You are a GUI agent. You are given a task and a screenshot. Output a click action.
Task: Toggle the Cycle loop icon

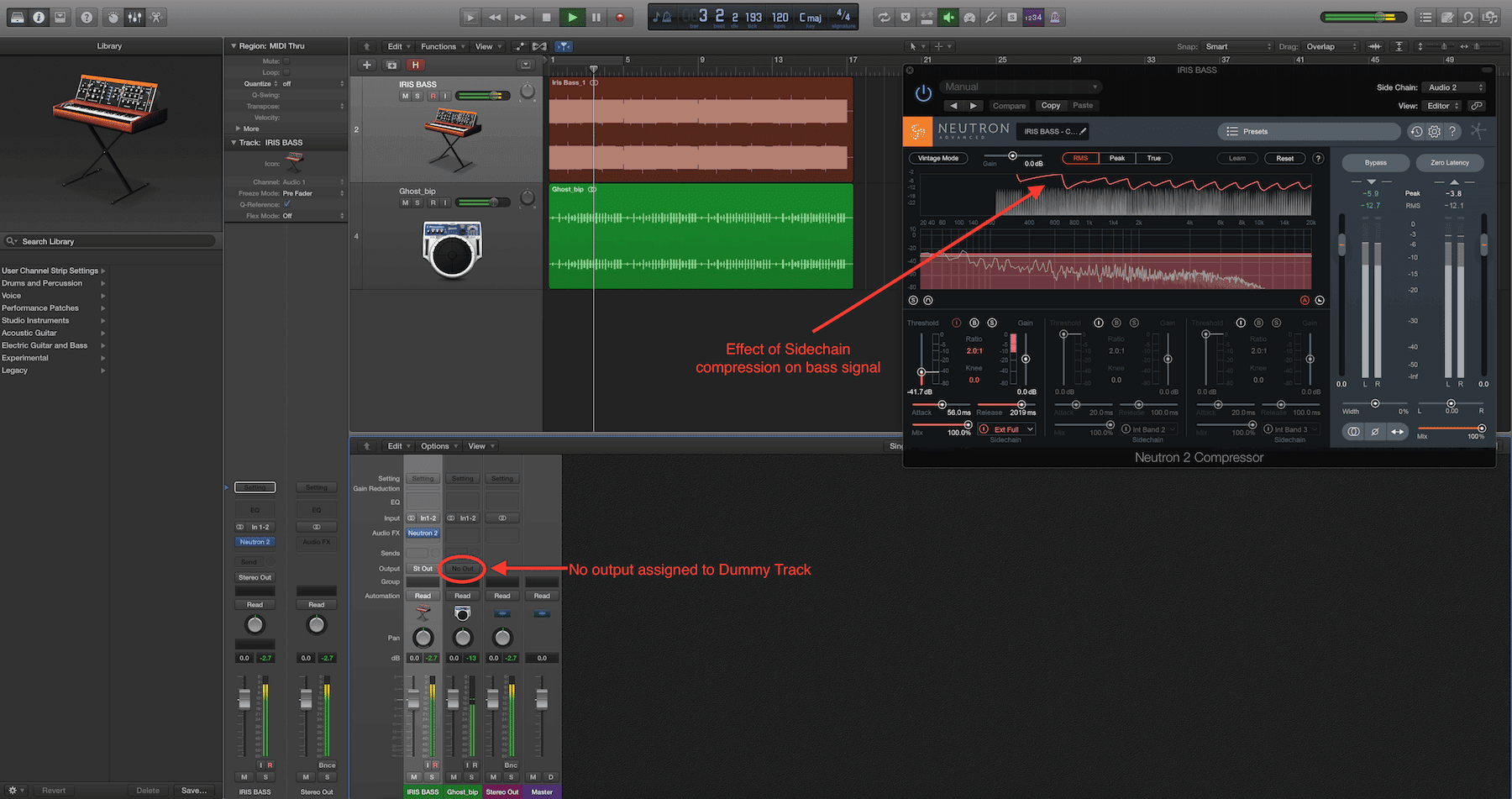click(x=884, y=17)
